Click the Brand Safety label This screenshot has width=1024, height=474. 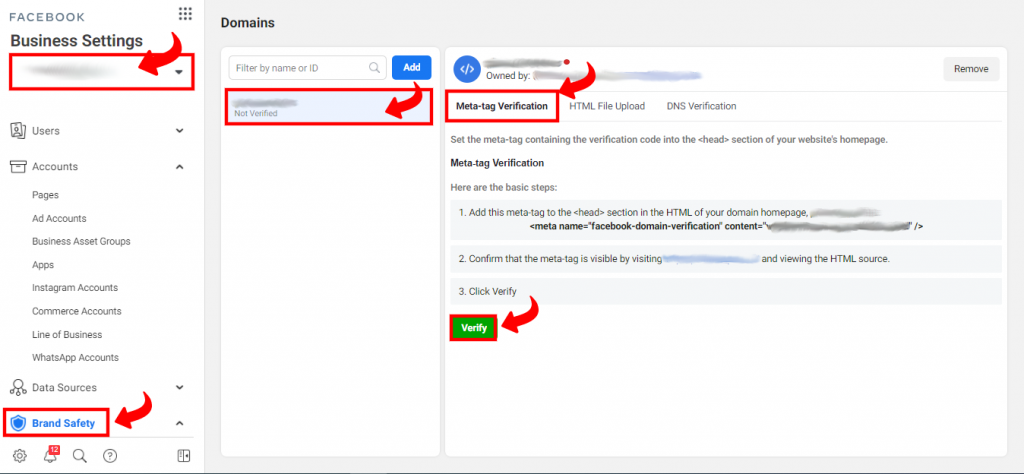pos(63,423)
